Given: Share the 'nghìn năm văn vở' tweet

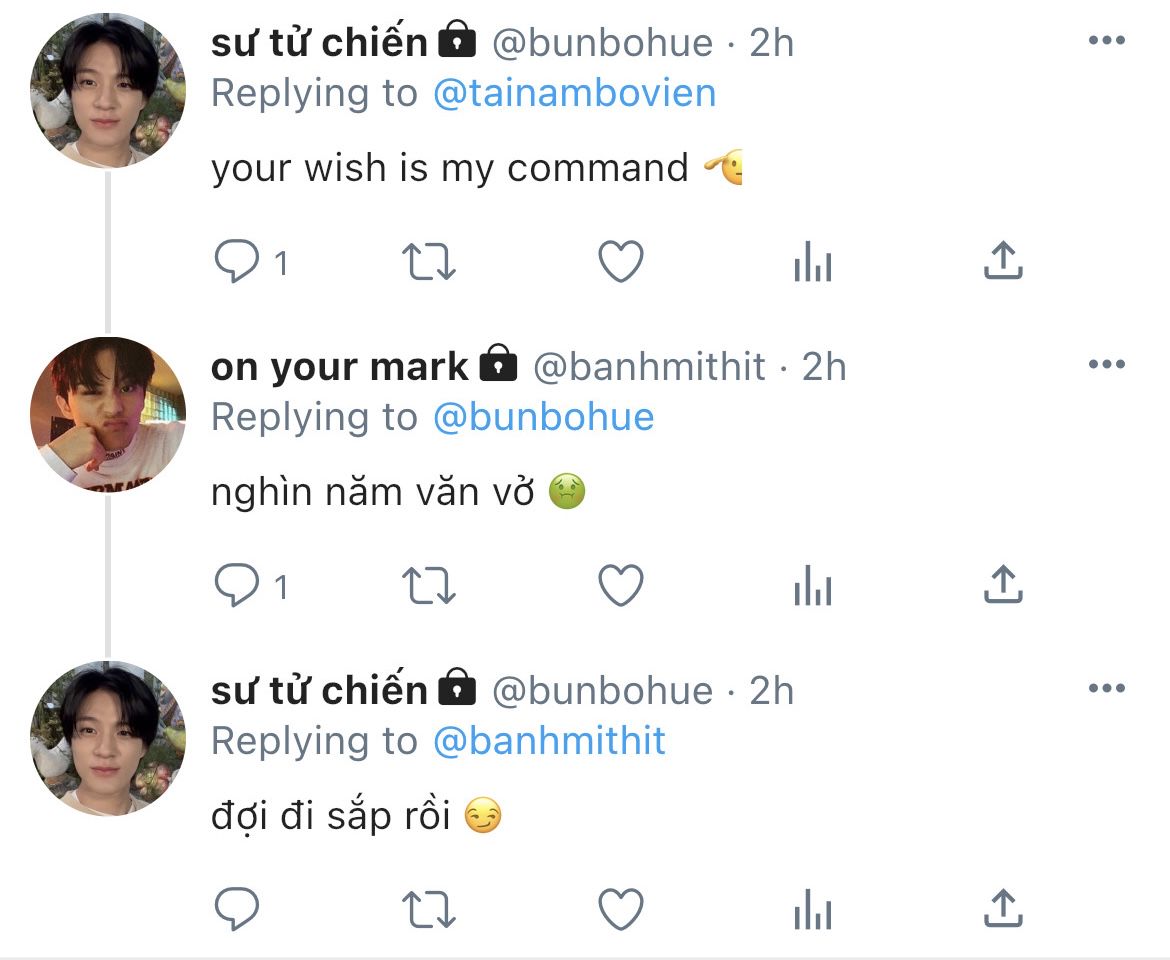Looking at the screenshot, I should coord(1003,584).
